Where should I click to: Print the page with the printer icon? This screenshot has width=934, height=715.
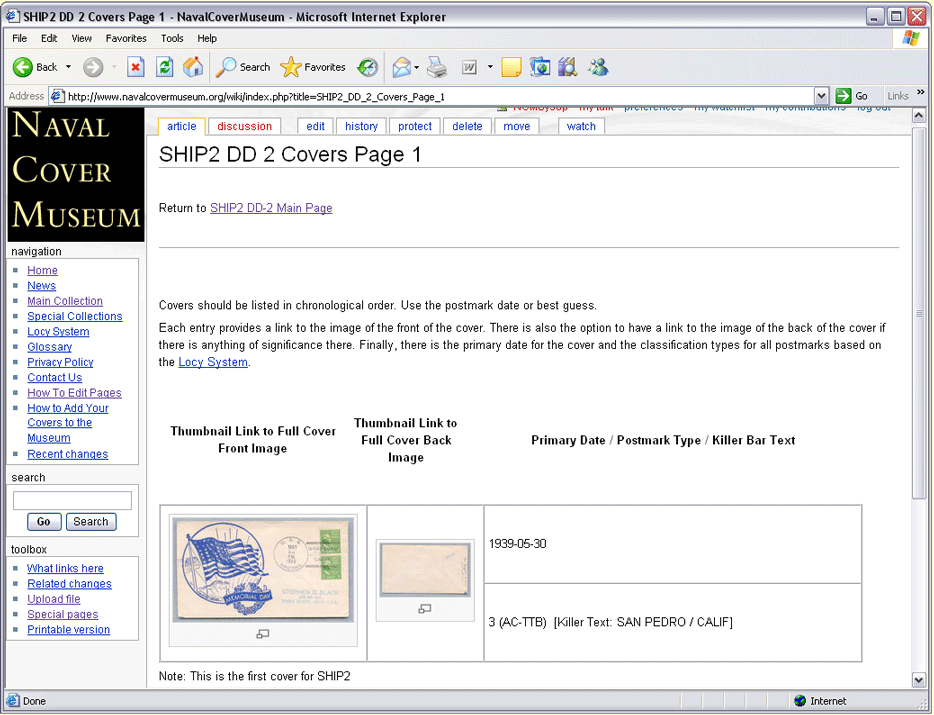[437, 67]
